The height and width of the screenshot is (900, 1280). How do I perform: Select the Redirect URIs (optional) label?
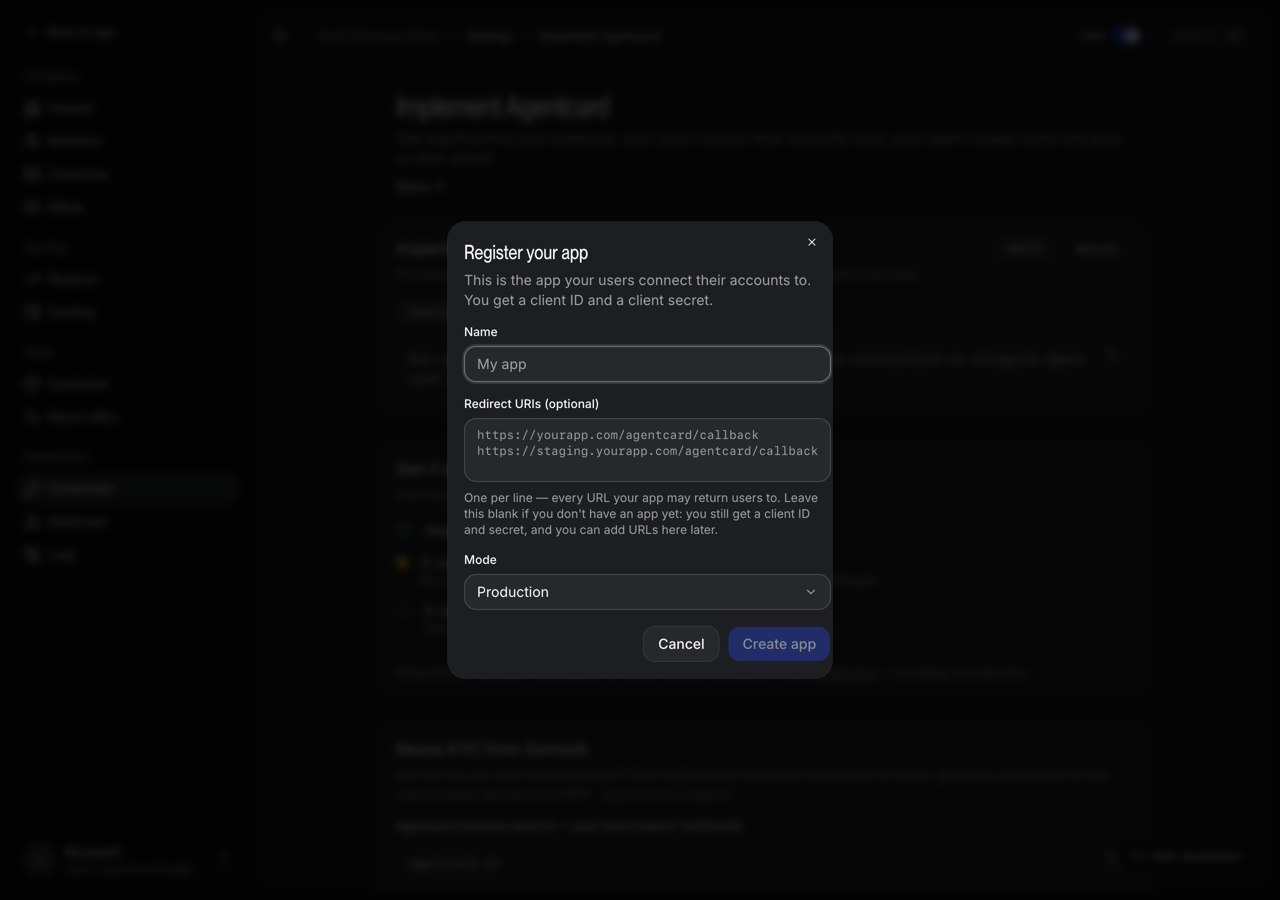point(531,404)
